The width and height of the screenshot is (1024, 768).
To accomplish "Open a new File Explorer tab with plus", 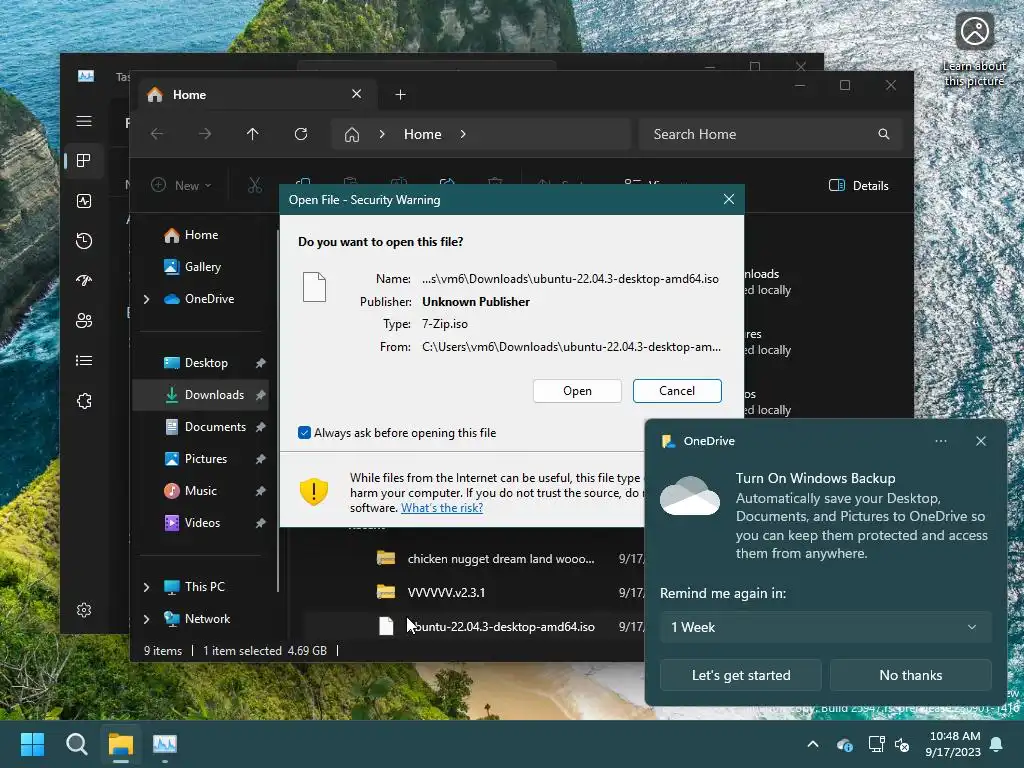I will 400,95.
